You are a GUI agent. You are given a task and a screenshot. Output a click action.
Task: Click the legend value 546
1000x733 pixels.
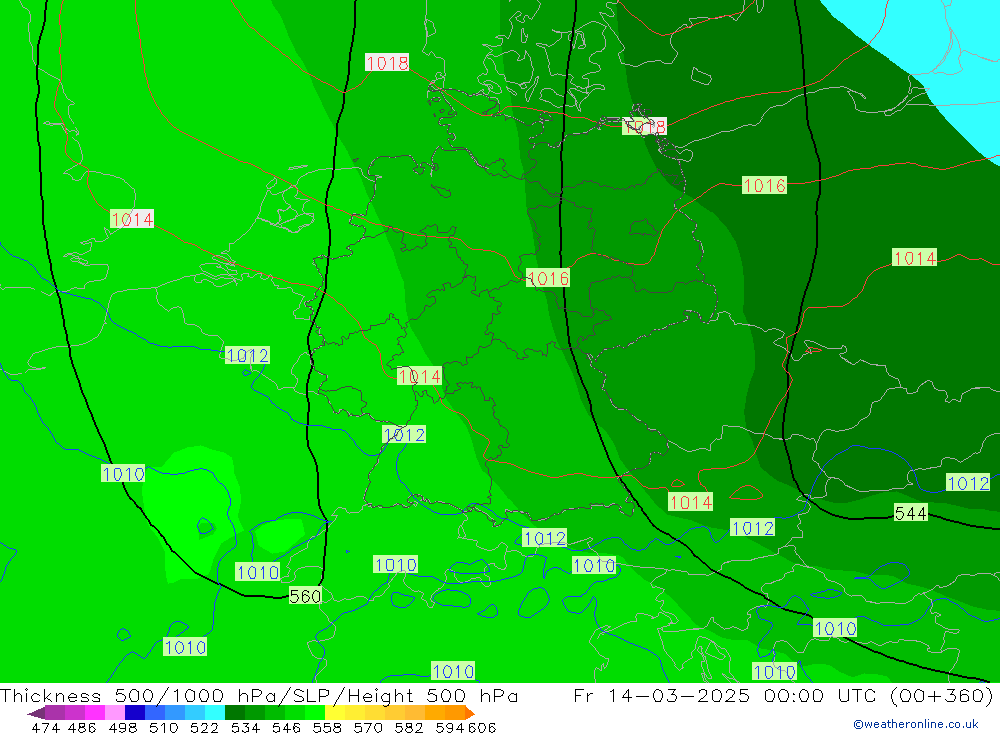286,728
